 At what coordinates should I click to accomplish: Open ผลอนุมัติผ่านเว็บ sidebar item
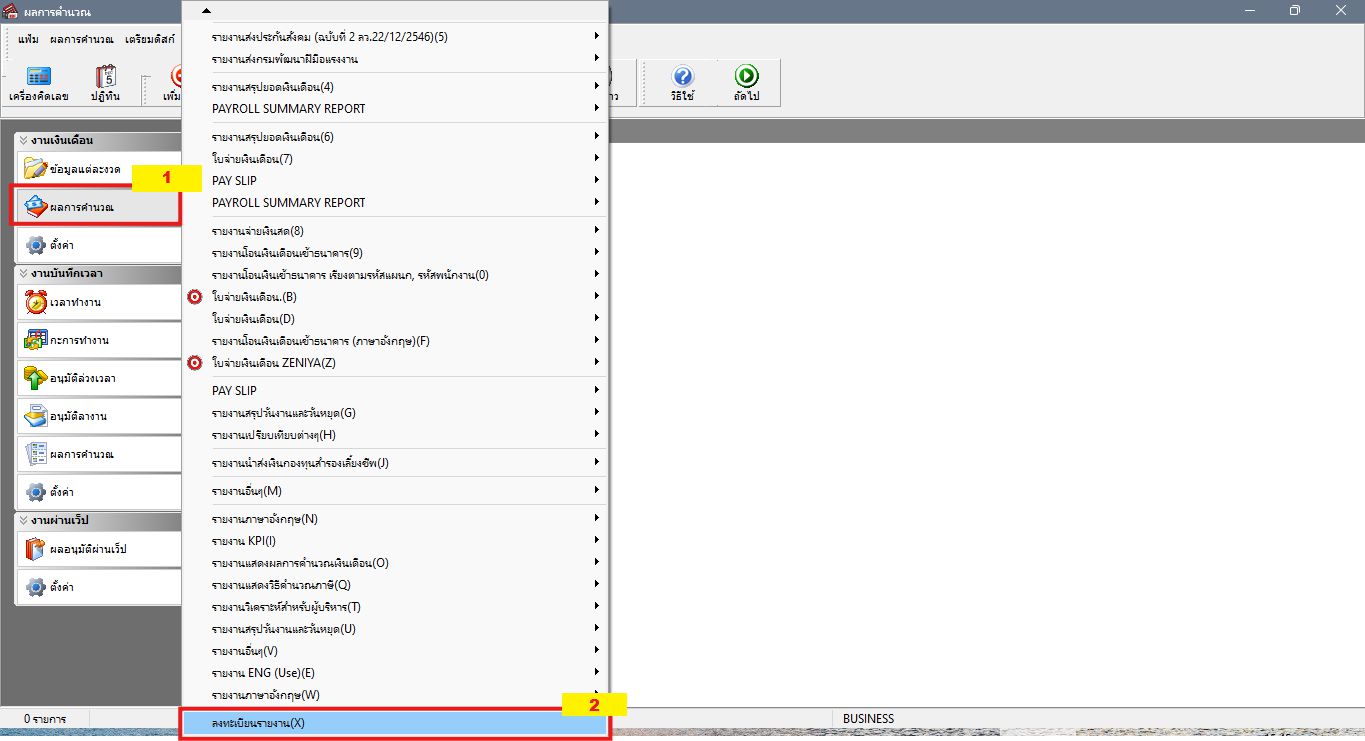[98, 549]
